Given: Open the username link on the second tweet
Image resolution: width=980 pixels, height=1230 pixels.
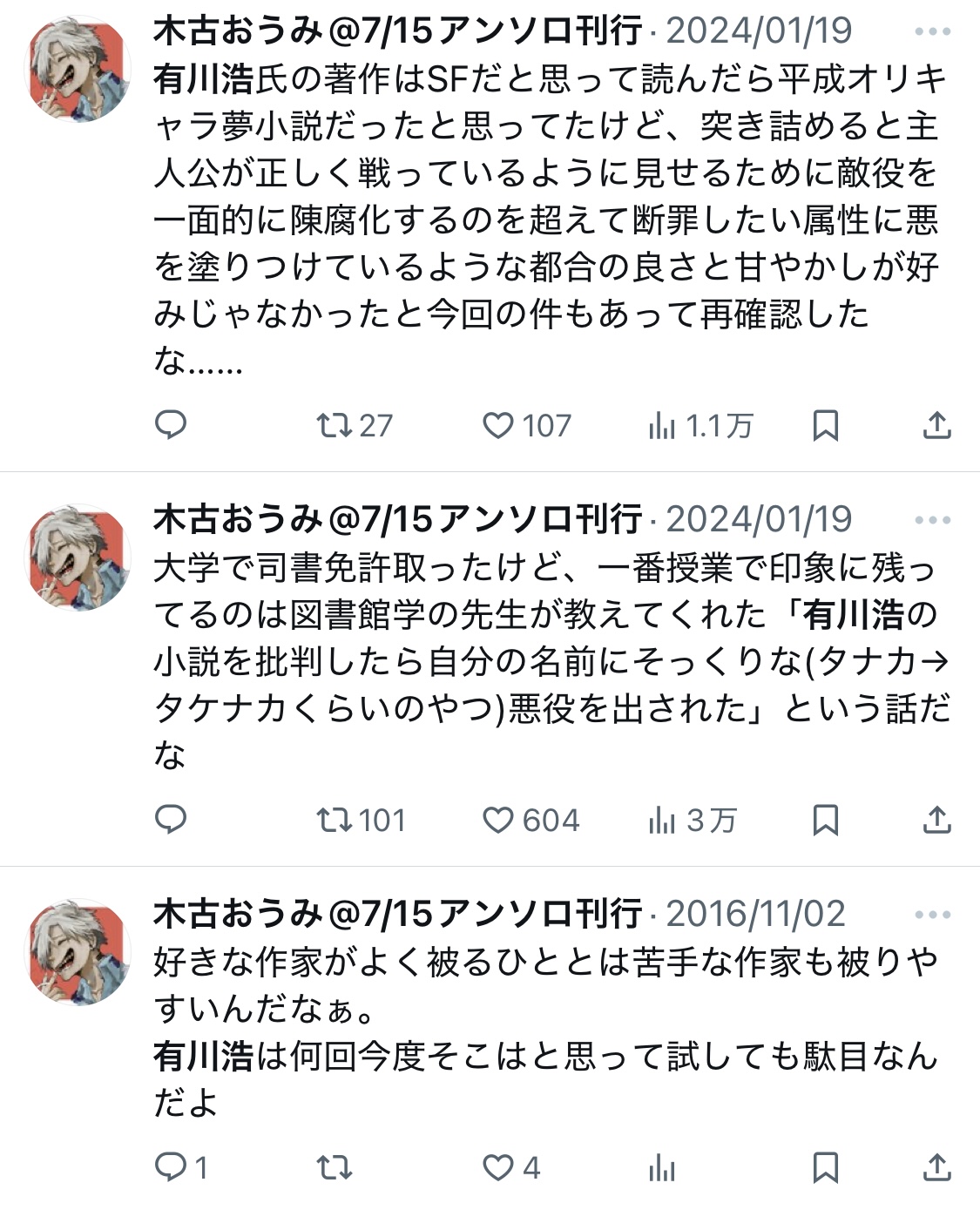Looking at the screenshot, I should tap(397, 519).
